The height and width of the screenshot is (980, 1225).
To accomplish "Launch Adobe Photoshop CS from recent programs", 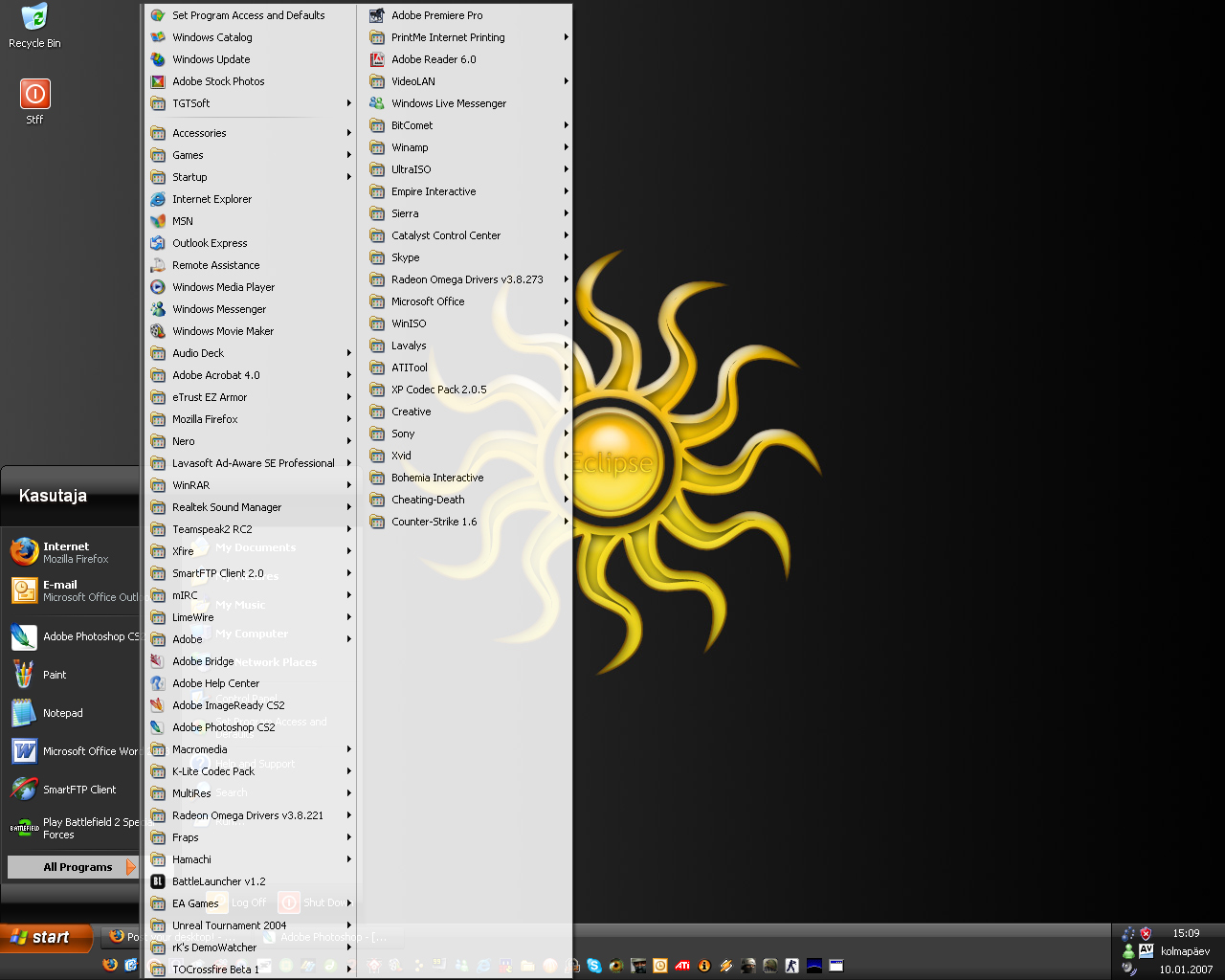I will click(x=75, y=636).
